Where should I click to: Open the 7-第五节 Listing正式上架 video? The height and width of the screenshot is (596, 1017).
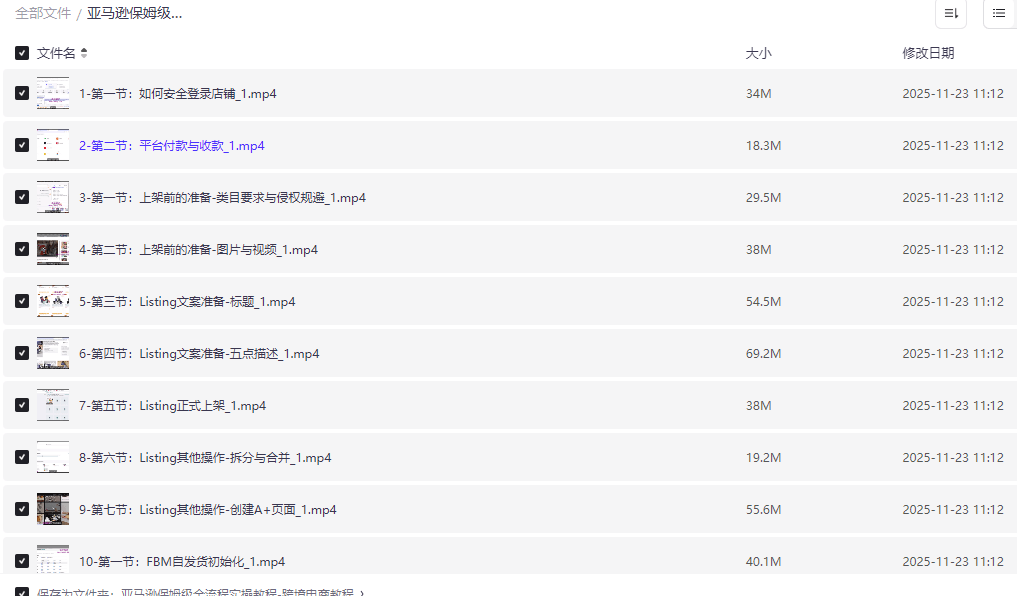click(x=172, y=405)
